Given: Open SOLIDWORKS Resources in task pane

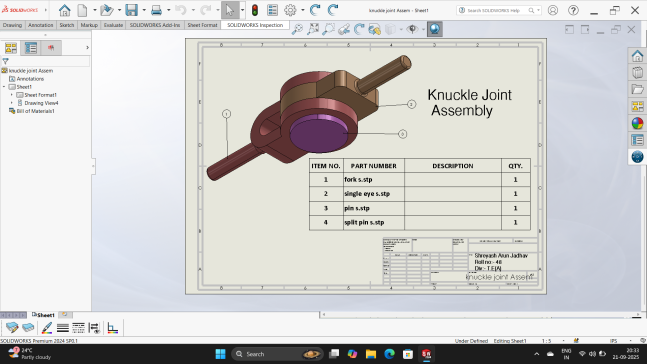Looking at the screenshot, I should pos(638,56).
